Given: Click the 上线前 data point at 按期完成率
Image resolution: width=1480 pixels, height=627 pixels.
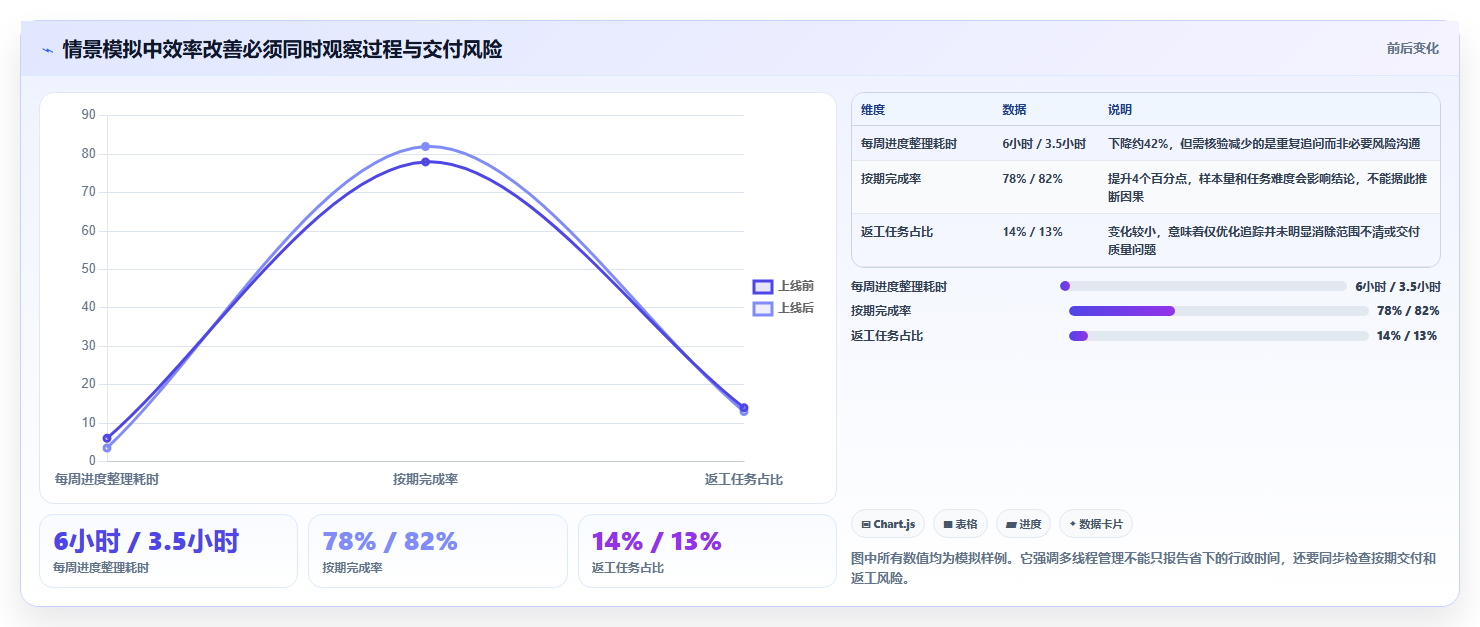Looking at the screenshot, I should coord(425,162).
